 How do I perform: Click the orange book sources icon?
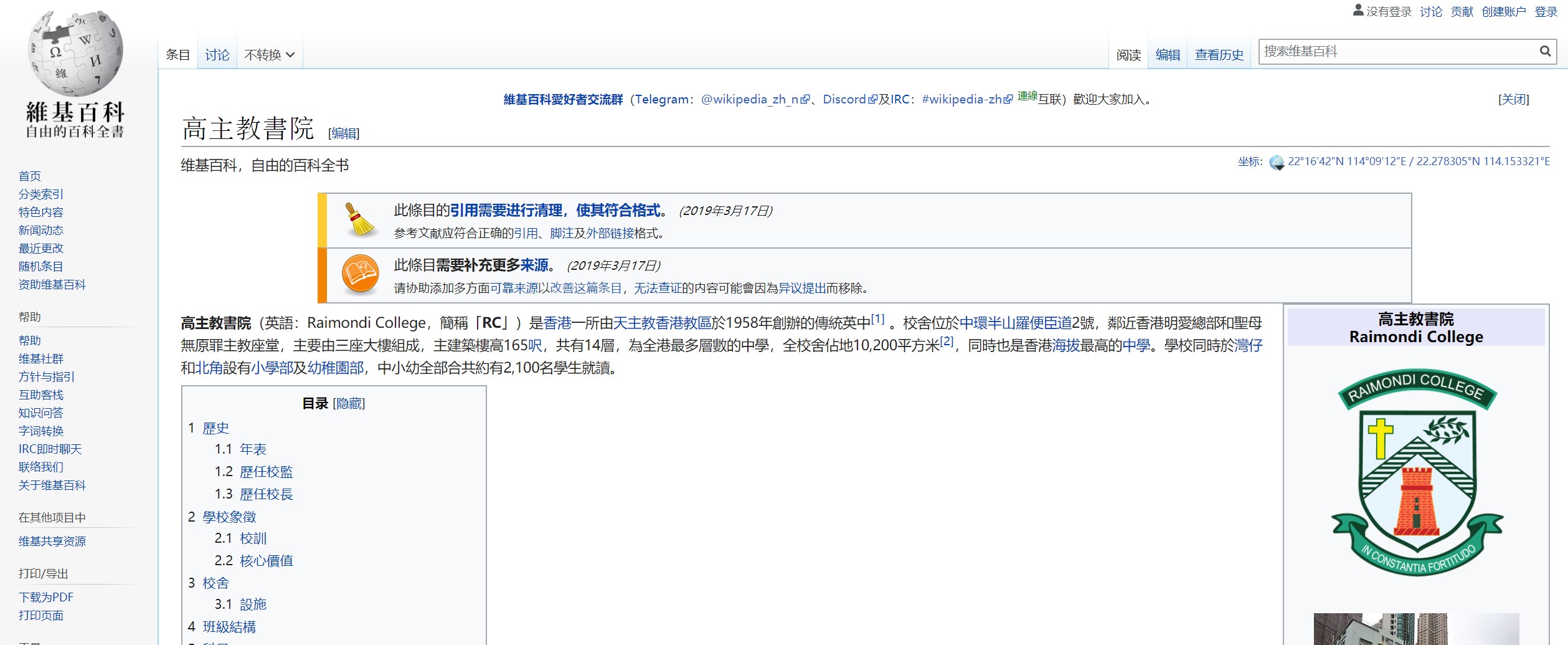click(360, 274)
